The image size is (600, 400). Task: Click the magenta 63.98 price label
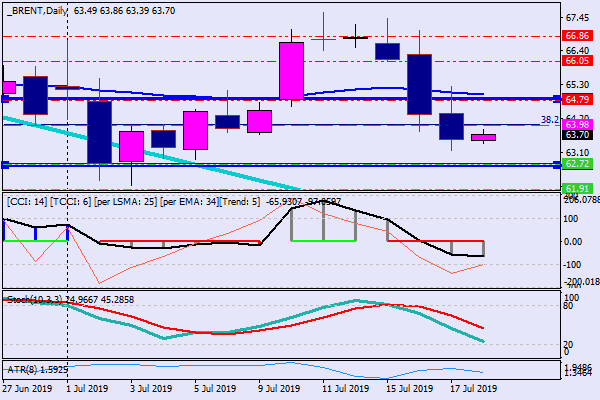tap(577, 124)
